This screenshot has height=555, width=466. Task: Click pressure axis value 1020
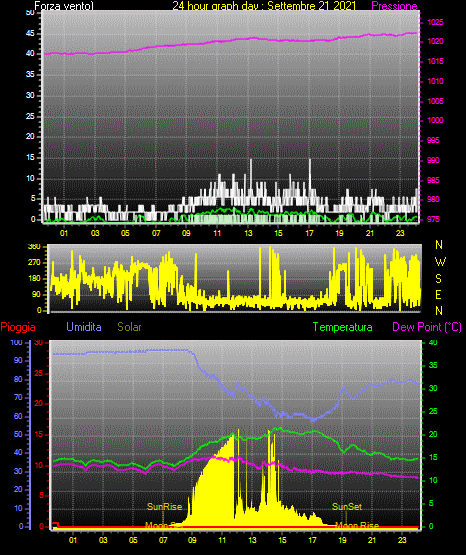tap(435, 41)
